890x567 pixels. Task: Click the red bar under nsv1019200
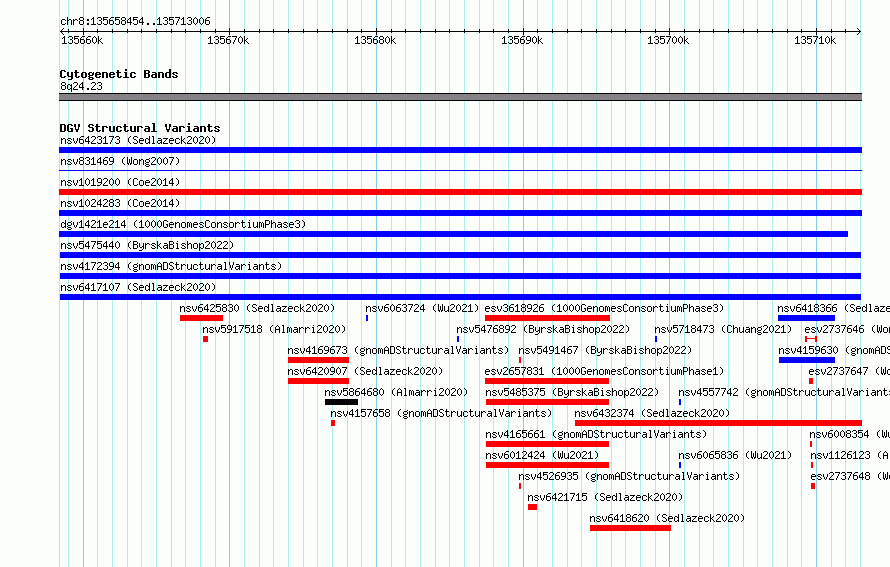click(x=460, y=192)
